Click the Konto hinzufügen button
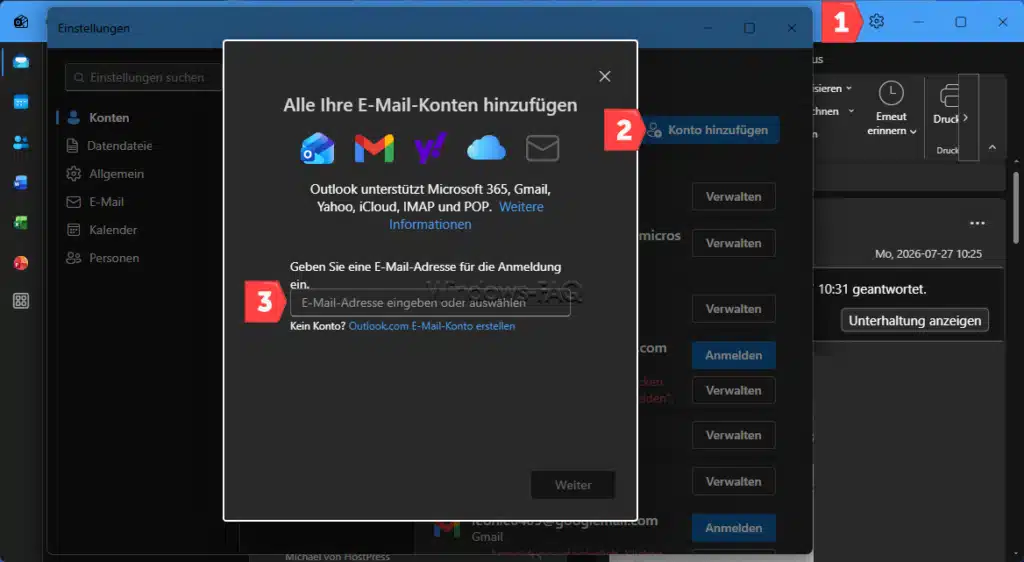 coord(709,130)
